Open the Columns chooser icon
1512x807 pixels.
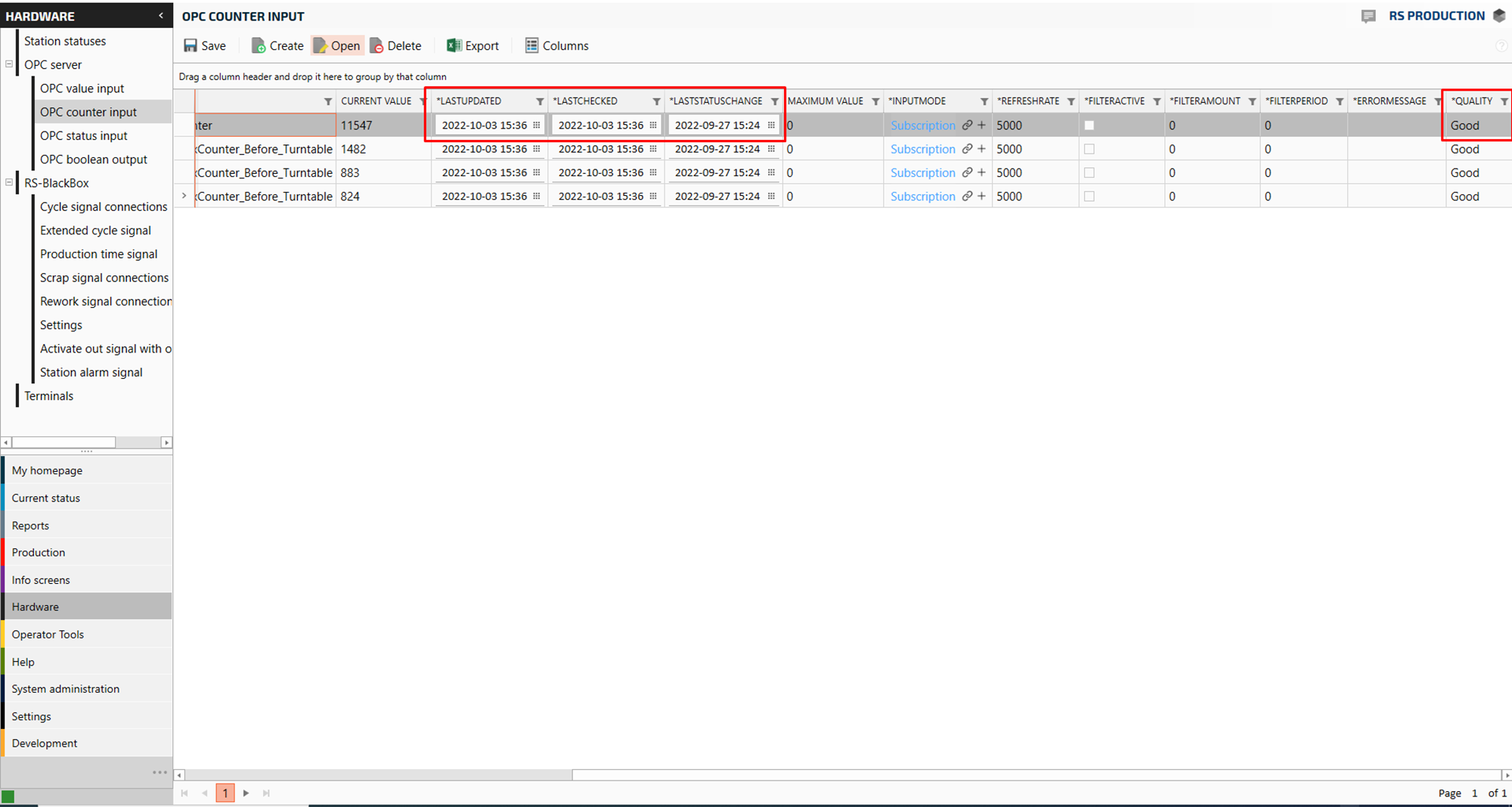pyautogui.click(x=532, y=46)
